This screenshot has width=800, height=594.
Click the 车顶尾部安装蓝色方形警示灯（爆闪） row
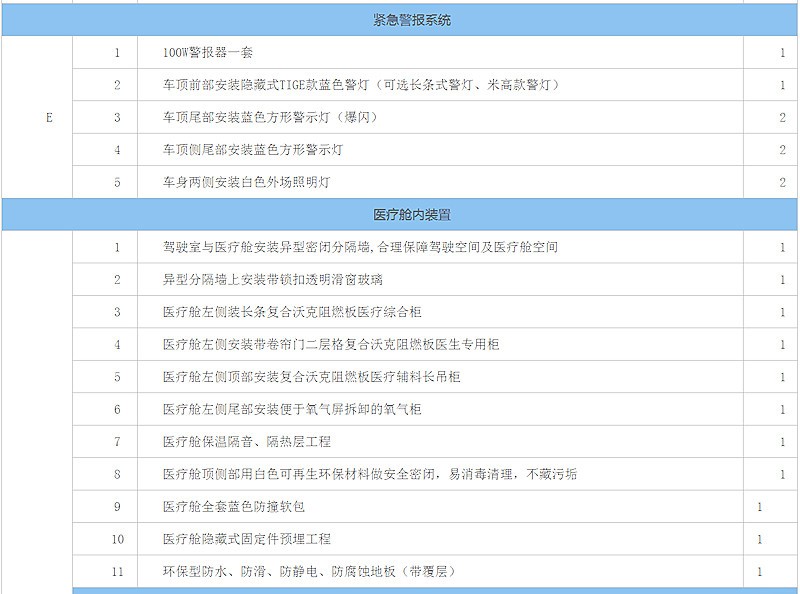coord(262,118)
